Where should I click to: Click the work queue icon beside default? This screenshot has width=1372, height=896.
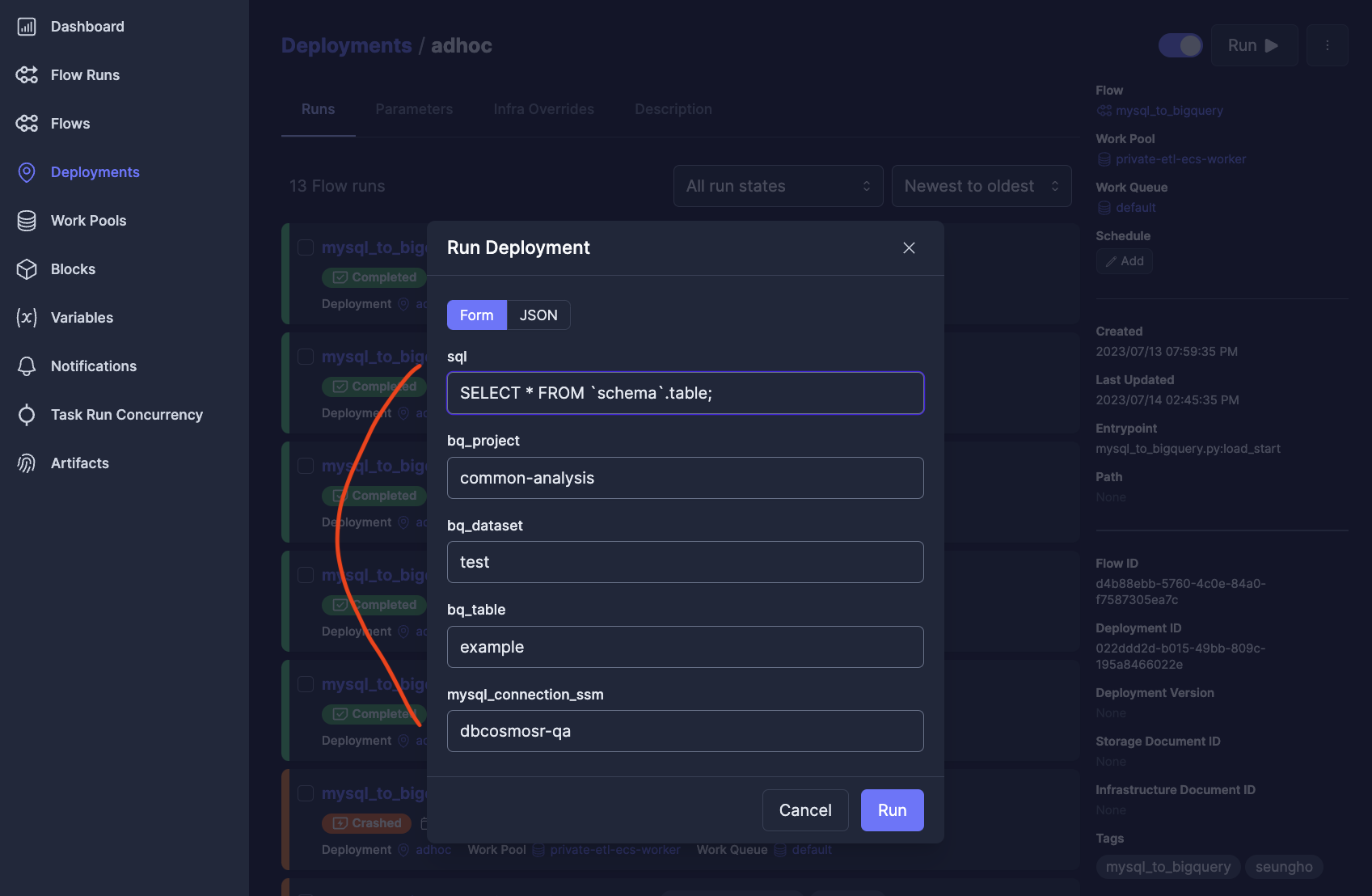tap(1104, 208)
